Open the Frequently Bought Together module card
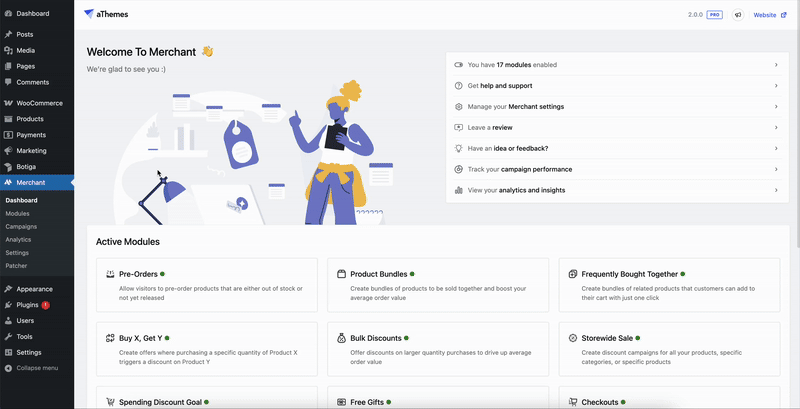 pos(669,285)
